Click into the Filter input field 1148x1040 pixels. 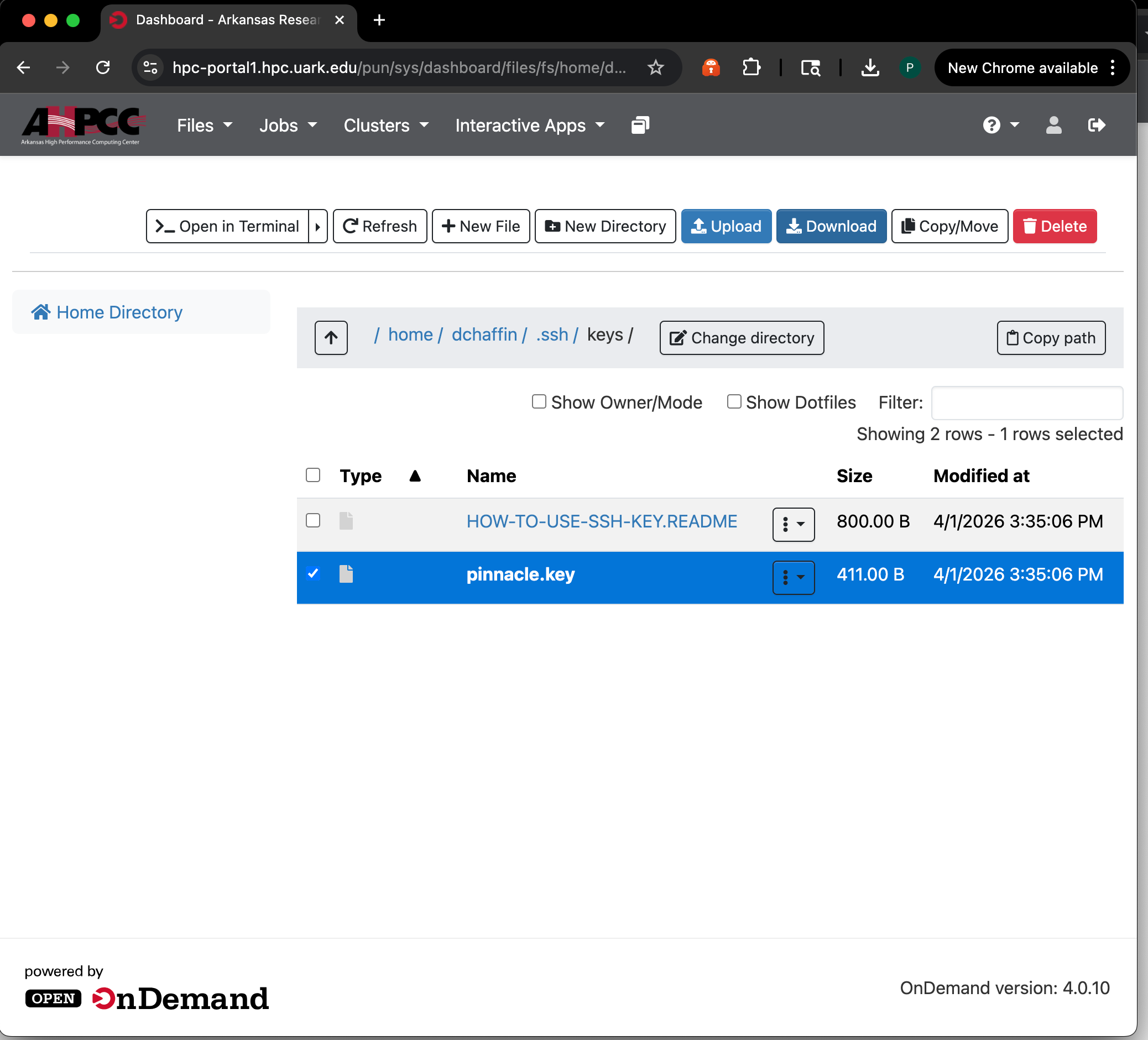point(1027,403)
